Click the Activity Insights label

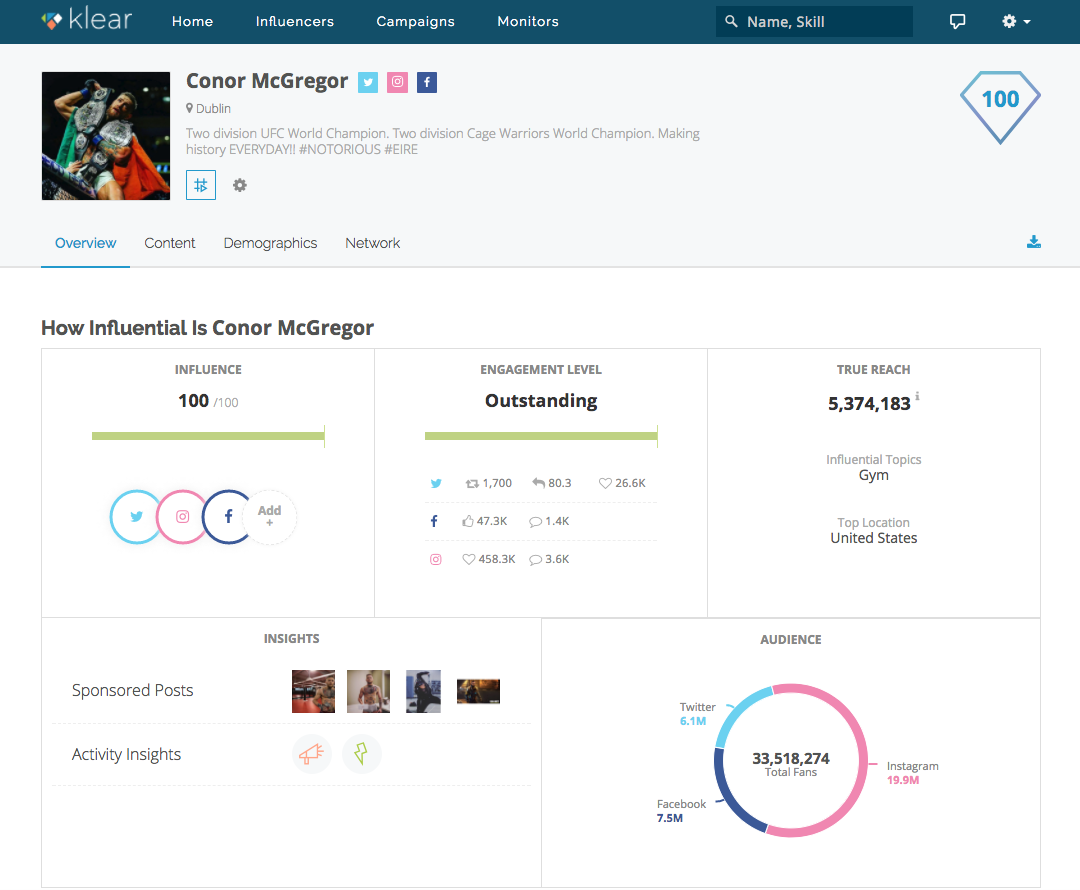[126, 754]
